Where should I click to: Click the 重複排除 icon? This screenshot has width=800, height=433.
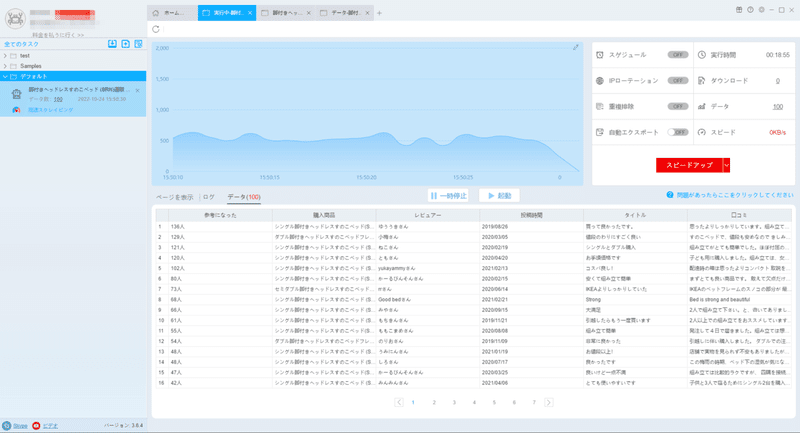pos(600,107)
